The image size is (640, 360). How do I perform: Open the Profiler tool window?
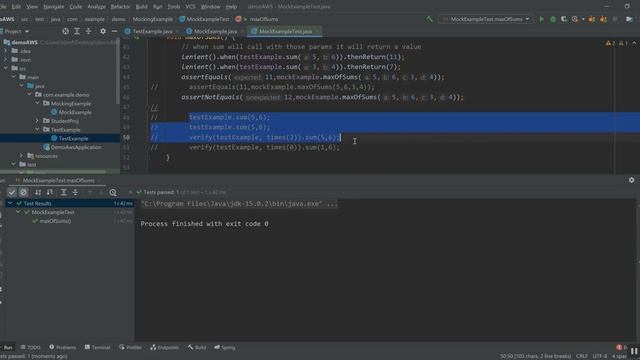pos(130,347)
